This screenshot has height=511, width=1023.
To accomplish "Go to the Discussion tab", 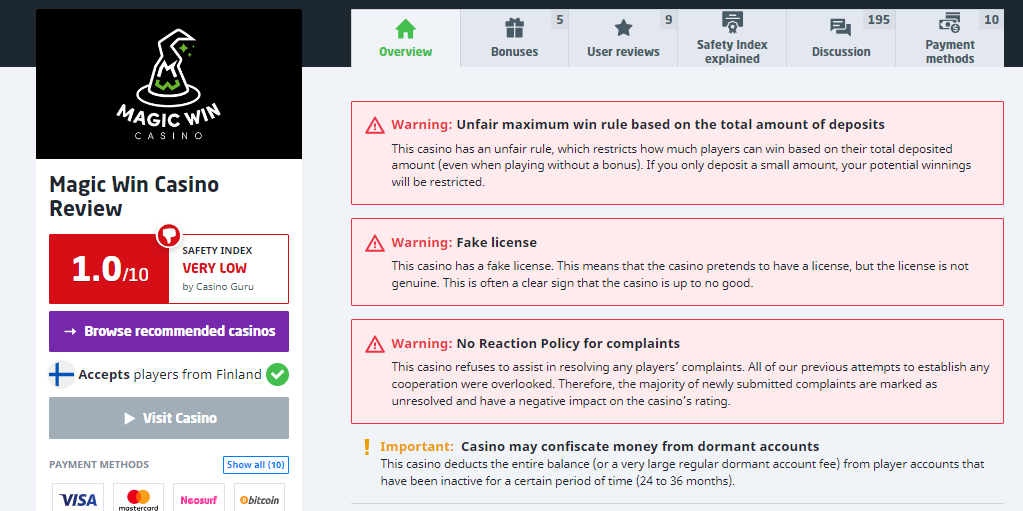I will tap(841, 39).
